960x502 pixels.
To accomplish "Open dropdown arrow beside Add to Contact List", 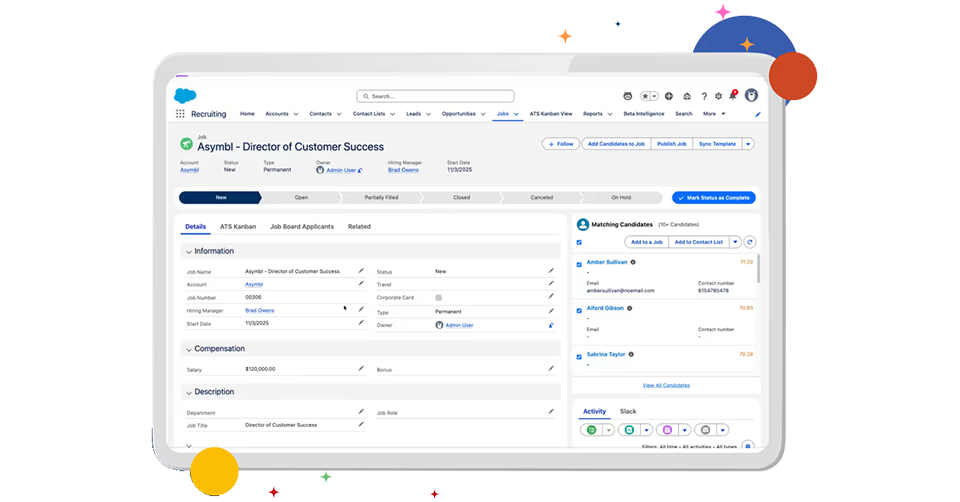I will point(735,242).
